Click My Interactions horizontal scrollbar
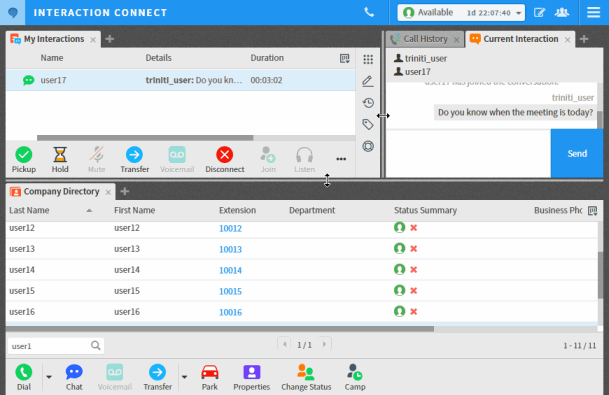609x395 pixels. point(145,138)
